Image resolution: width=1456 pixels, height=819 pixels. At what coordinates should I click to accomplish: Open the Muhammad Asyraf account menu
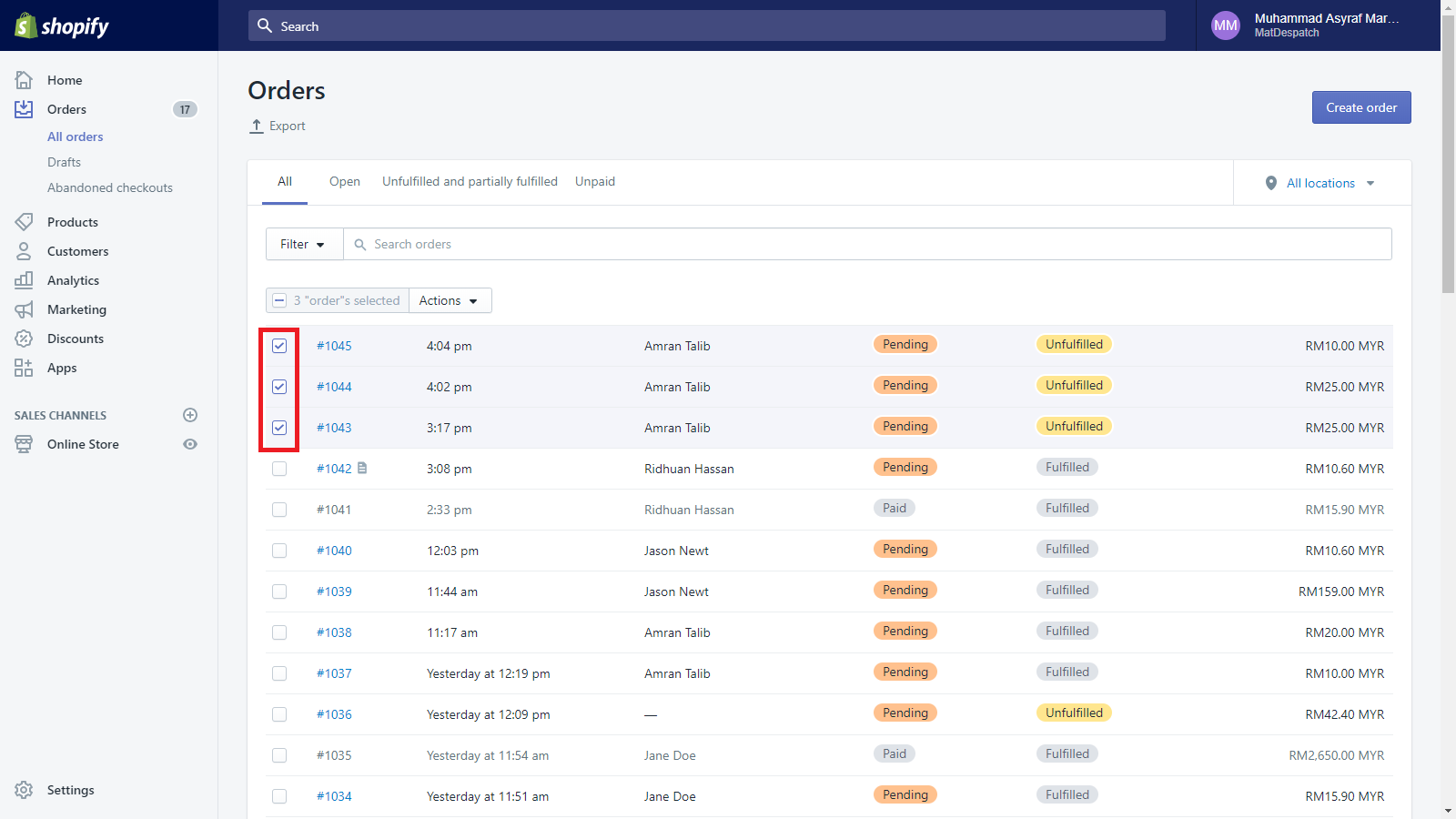tap(1319, 25)
